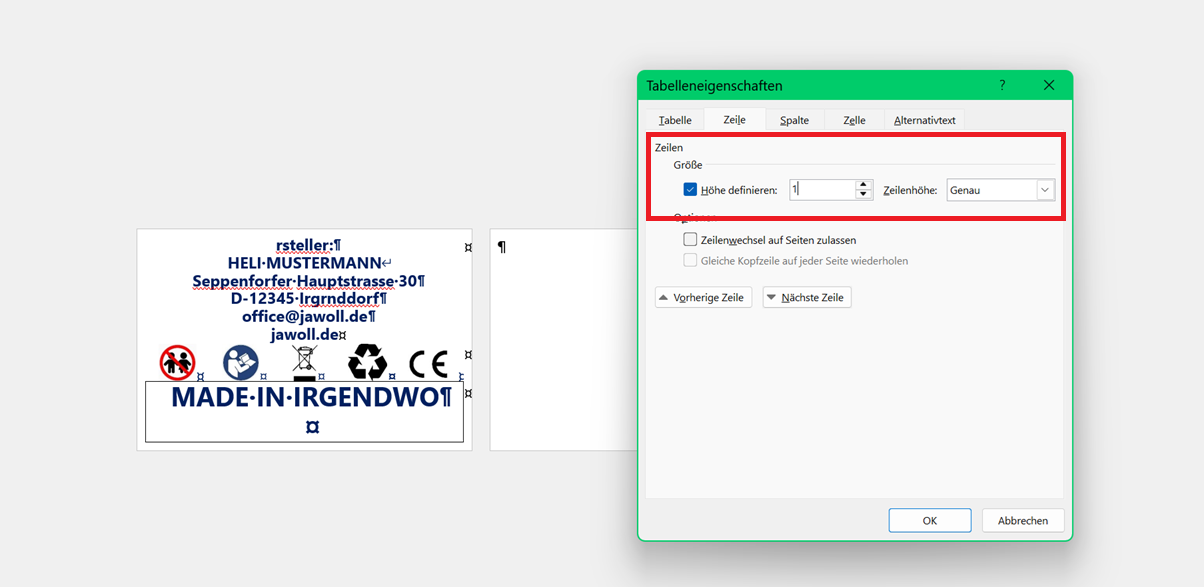Click the no-children warning symbol icon
This screenshot has width=1204, height=587.
tap(178, 362)
